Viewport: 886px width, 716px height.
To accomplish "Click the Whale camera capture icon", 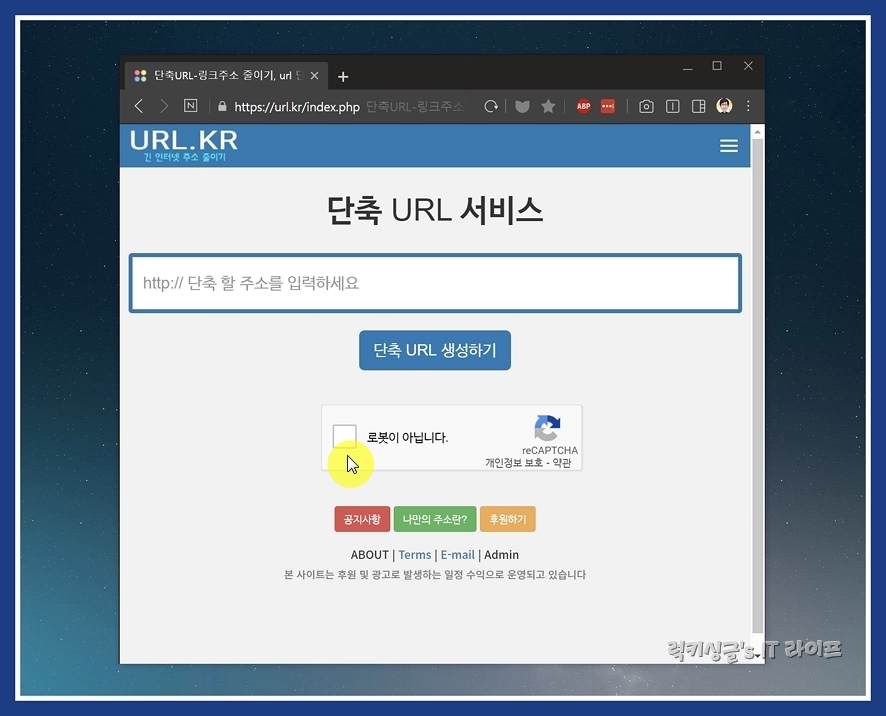I will pyautogui.click(x=646, y=106).
